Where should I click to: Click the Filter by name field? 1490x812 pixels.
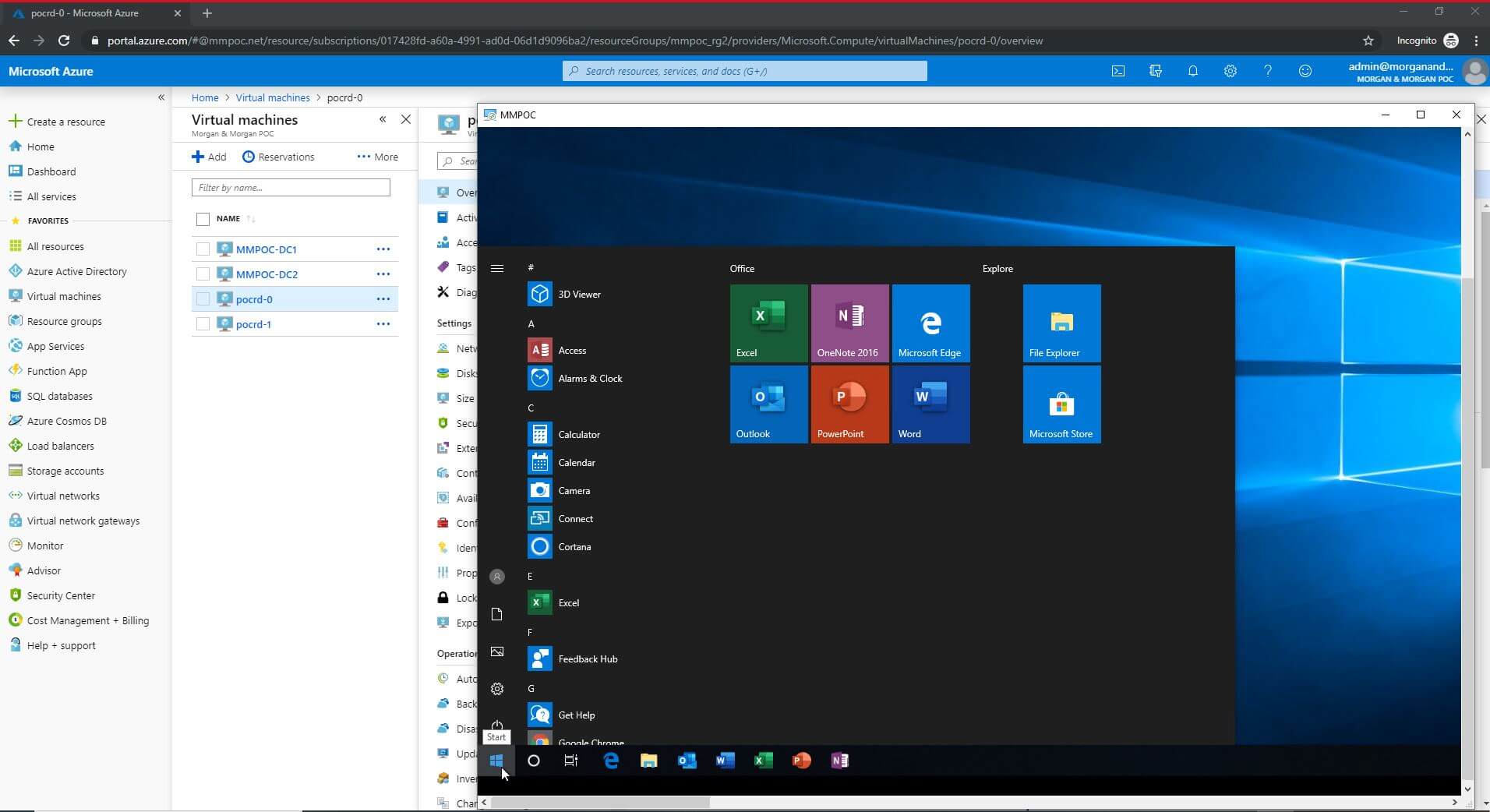pyautogui.click(x=291, y=187)
